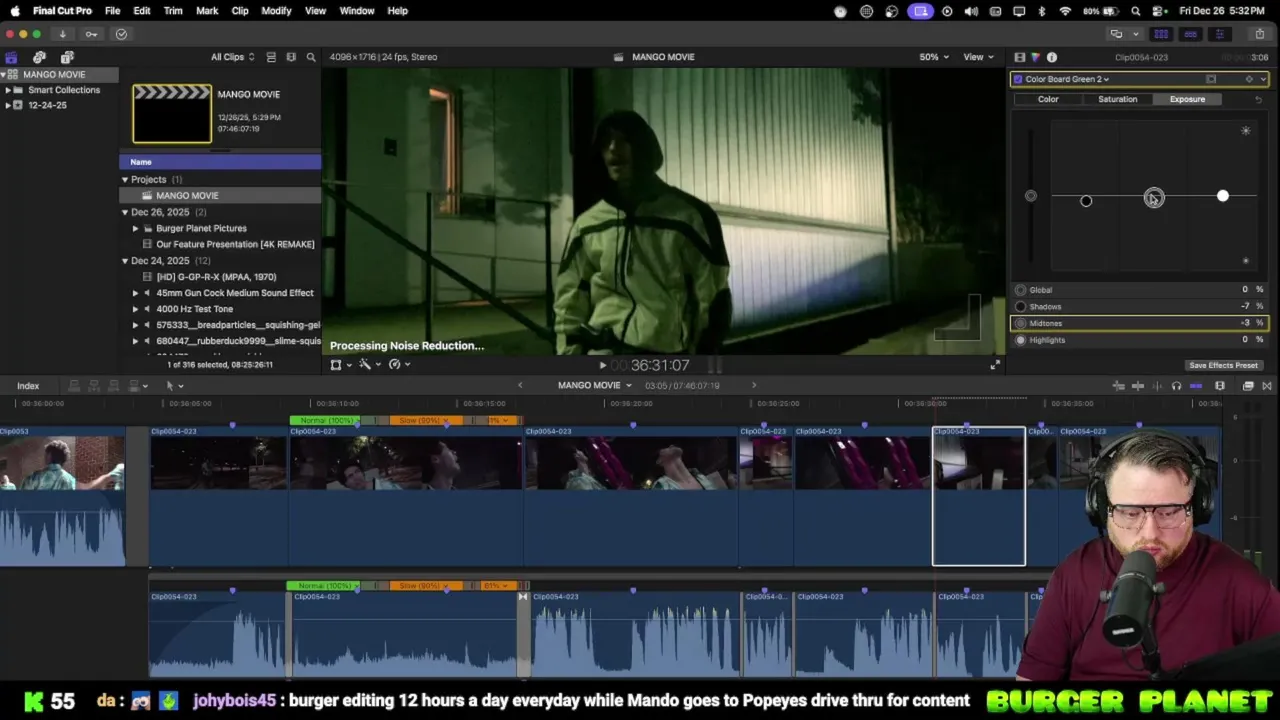Open the Color inspector triangle icon
The width and height of the screenshot is (1280, 720).
[1035, 57]
